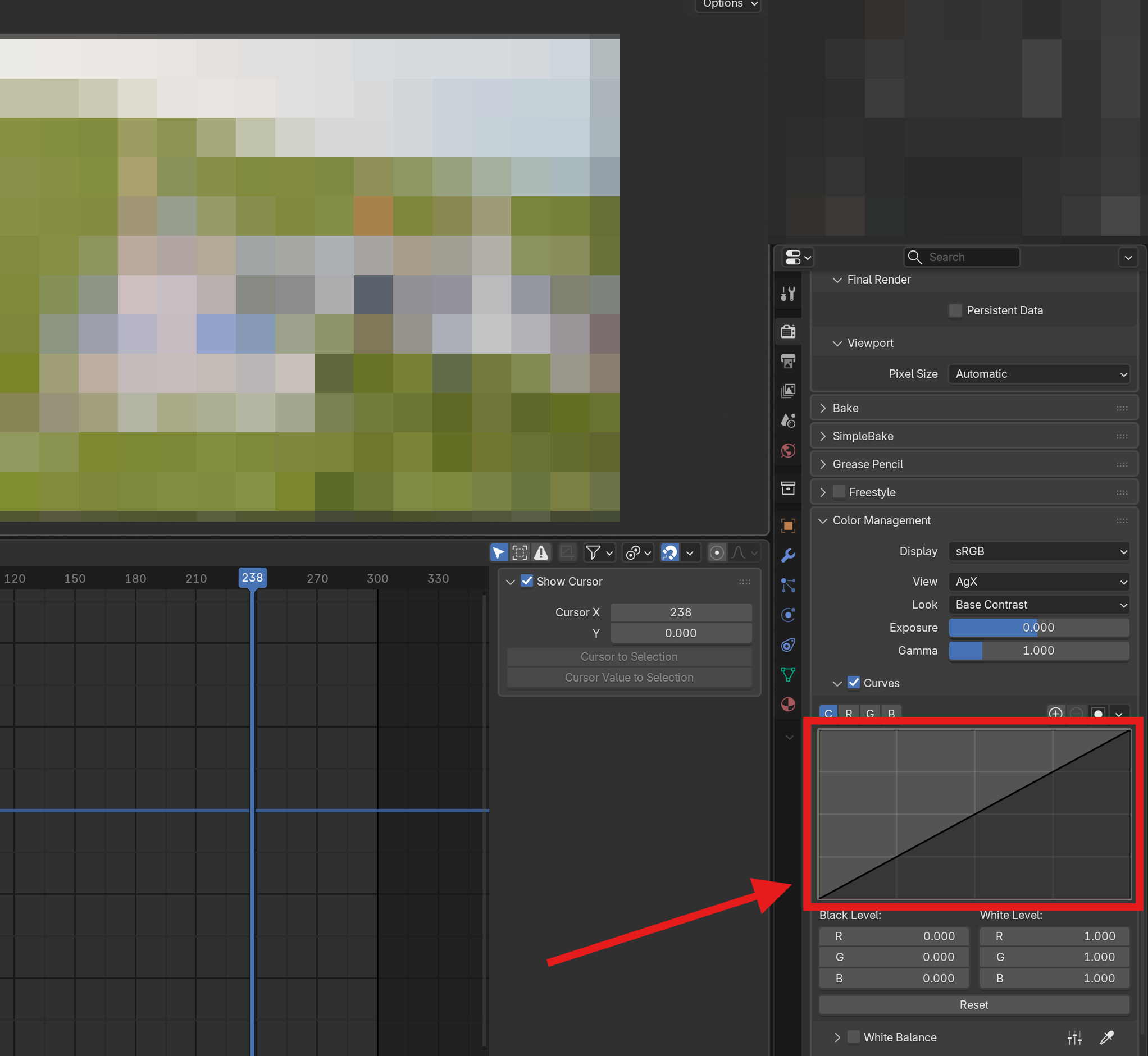
Task: Open the Display sRGB dropdown
Action: tap(1039, 551)
